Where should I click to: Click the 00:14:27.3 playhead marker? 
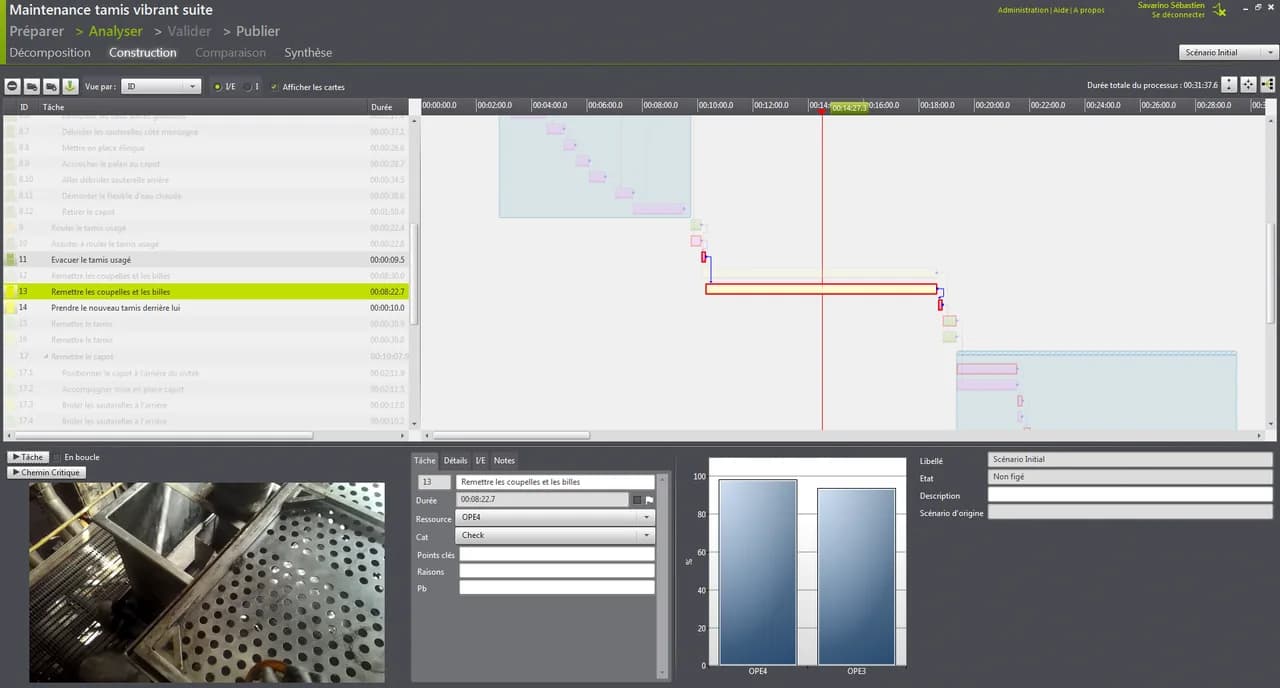(x=849, y=107)
